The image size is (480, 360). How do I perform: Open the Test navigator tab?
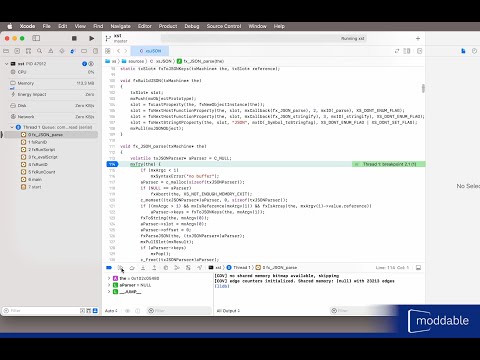tap(62, 51)
